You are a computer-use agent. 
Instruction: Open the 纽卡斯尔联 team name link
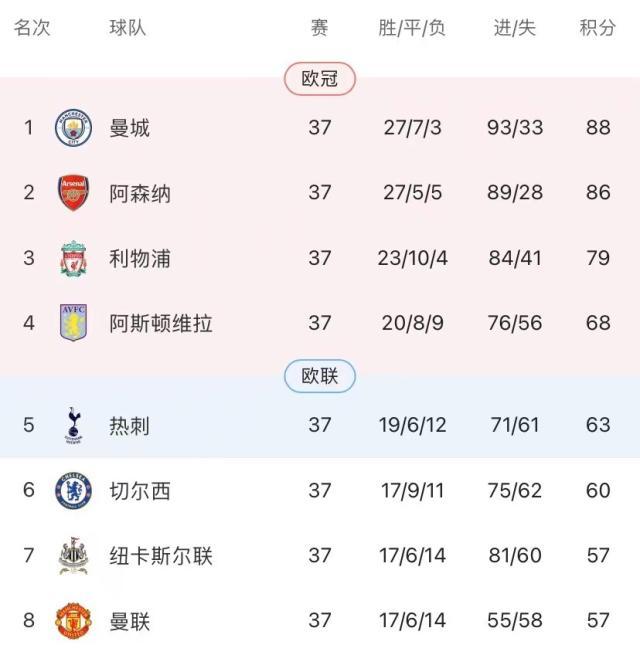(x=161, y=556)
